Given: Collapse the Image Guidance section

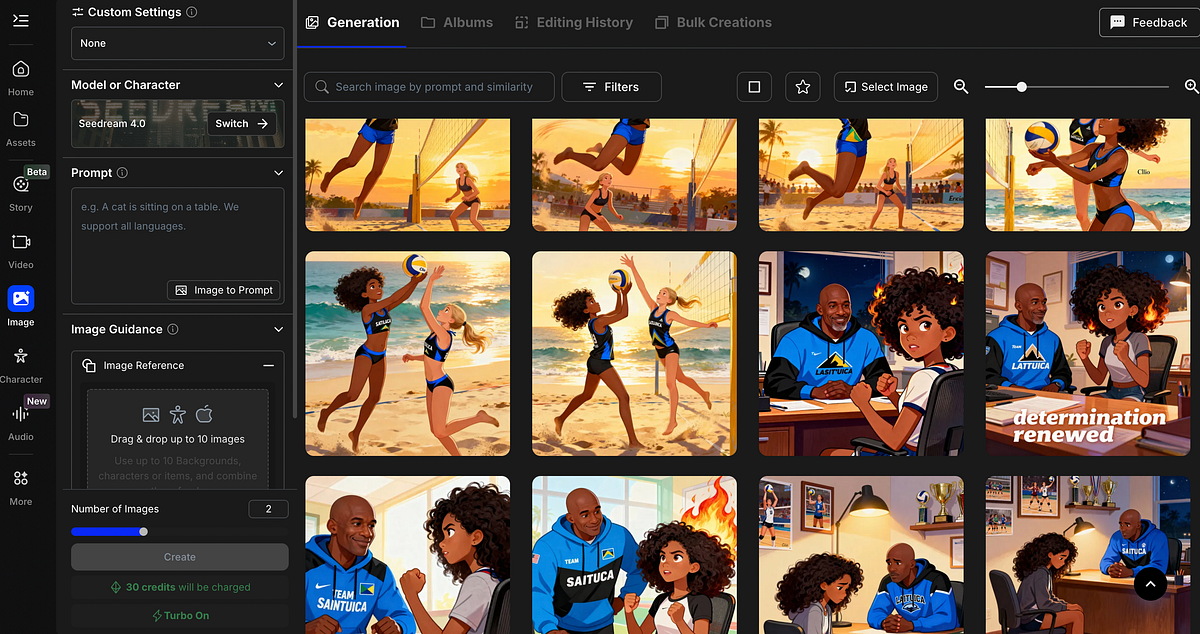Looking at the screenshot, I should pos(278,329).
